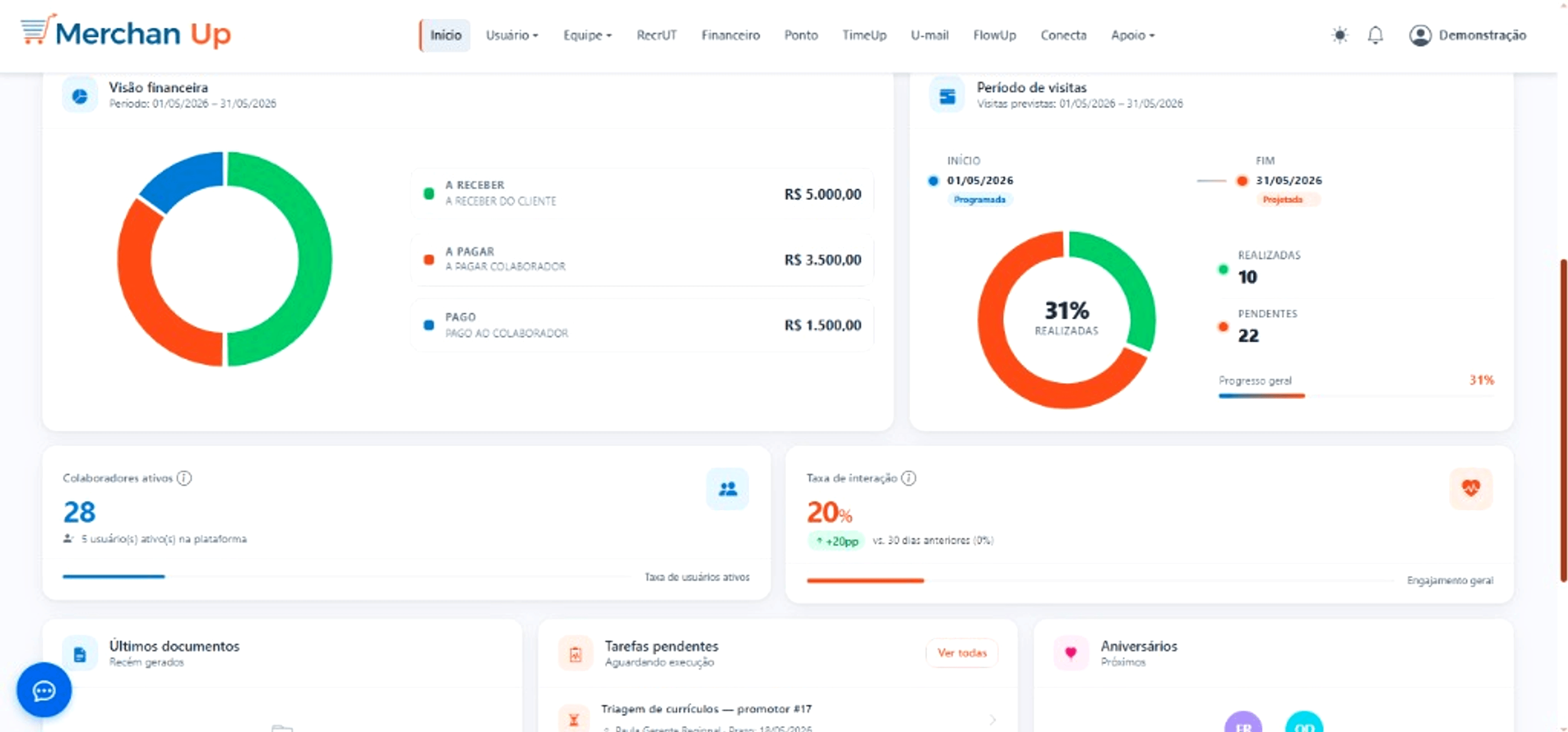This screenshot has height=732, width=1568.
Task: Click the orange A PAGAR legend marker
Action: pyautogui.click(x=428, y=259)
